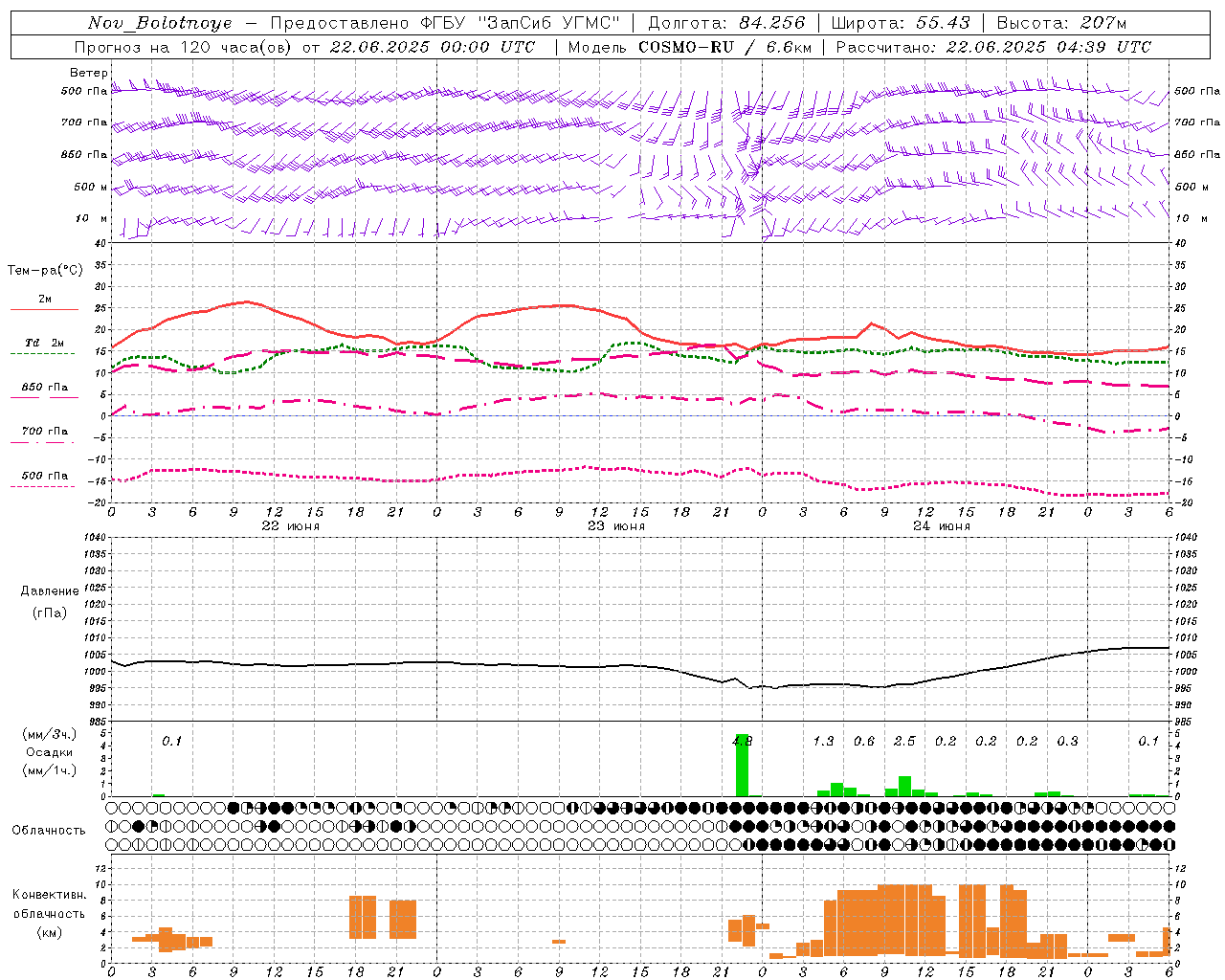Click the forecast start time 22.06.2025 00:00 UTC
The height and width of the screenshot is (980, 1225).
(433, 47)
